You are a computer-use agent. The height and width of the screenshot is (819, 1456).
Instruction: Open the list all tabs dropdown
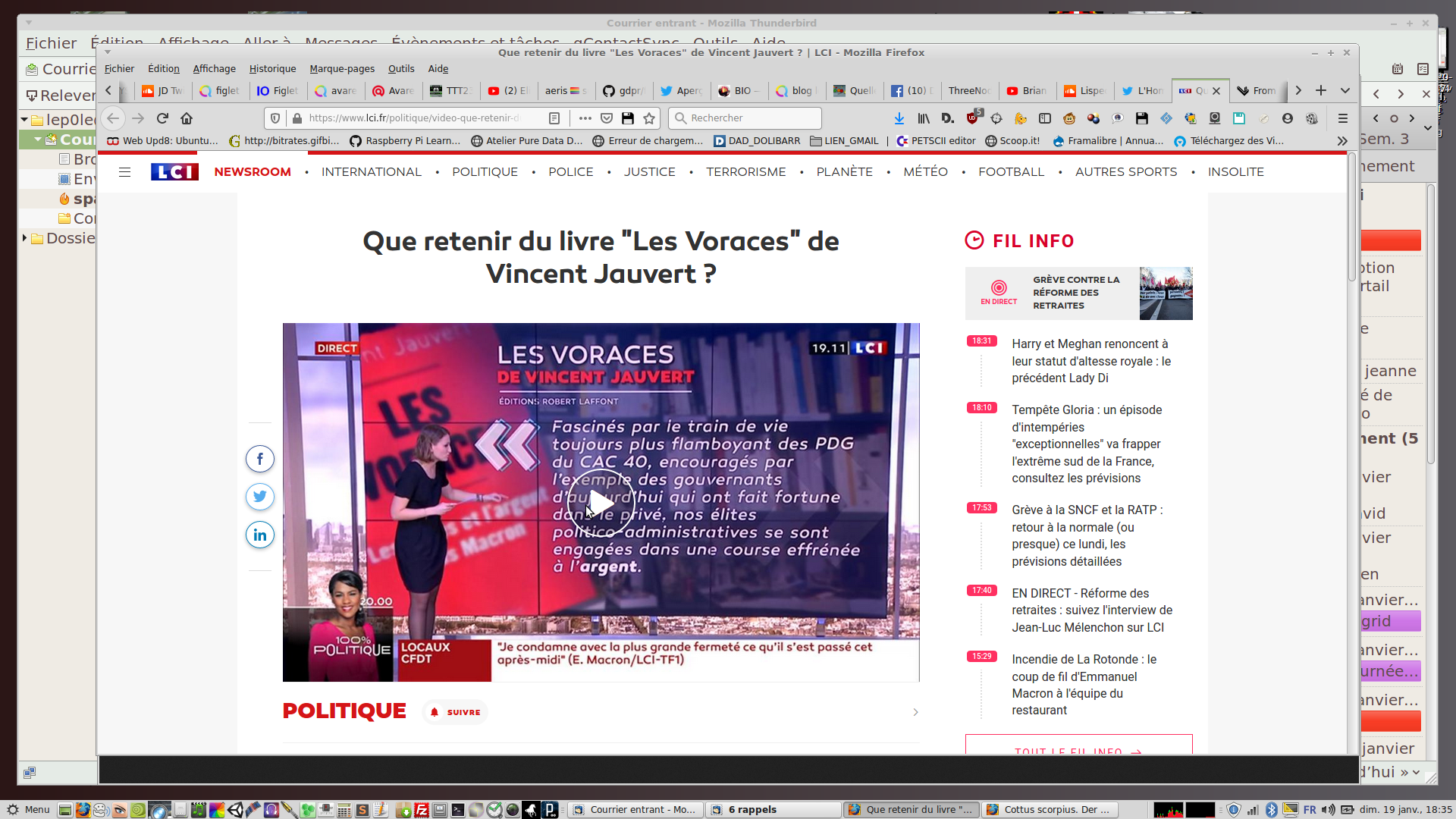click(1345, 90)
